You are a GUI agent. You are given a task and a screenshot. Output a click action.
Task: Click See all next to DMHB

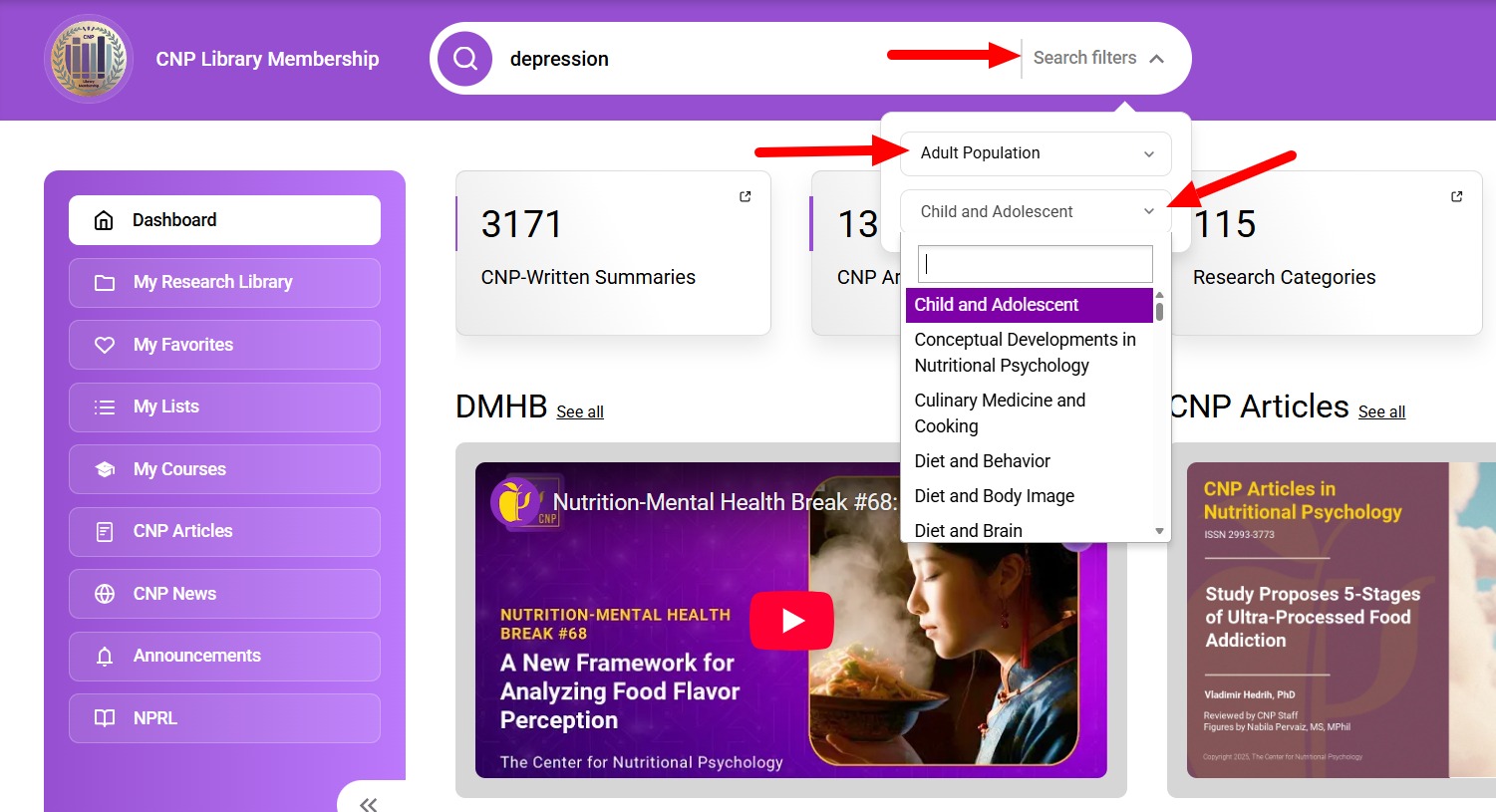(580, 411)
